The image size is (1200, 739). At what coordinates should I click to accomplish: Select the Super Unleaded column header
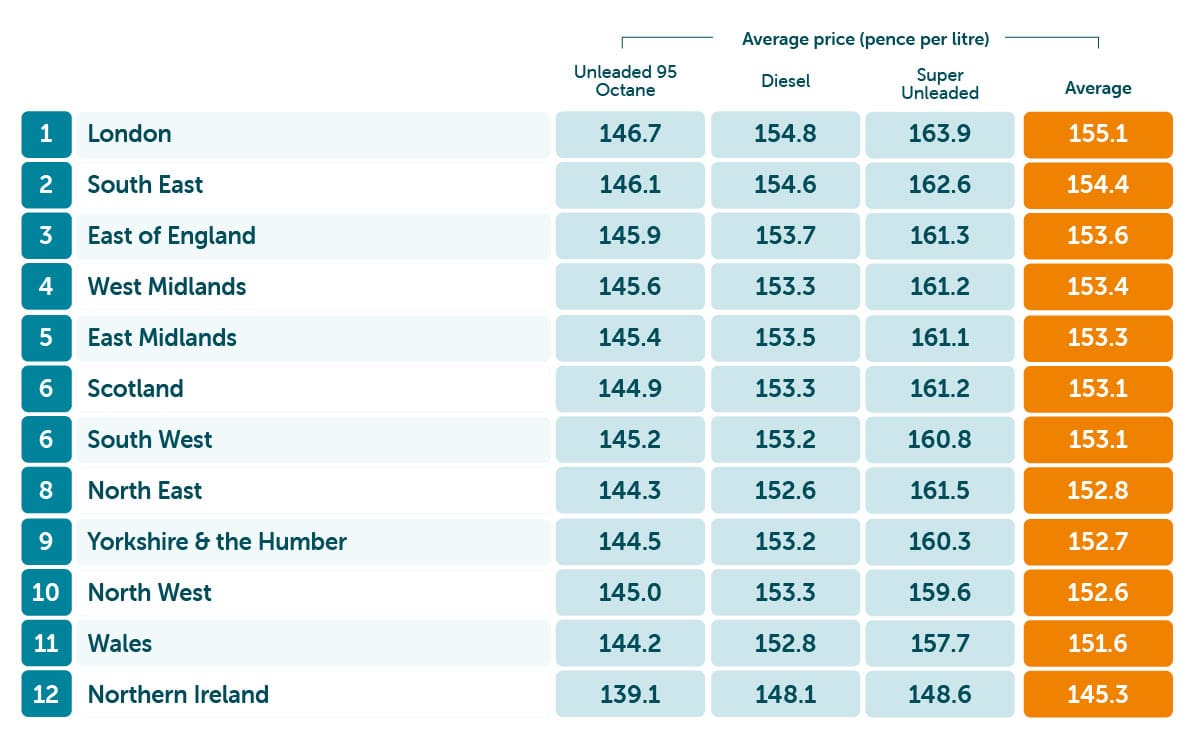pos(940,84)
